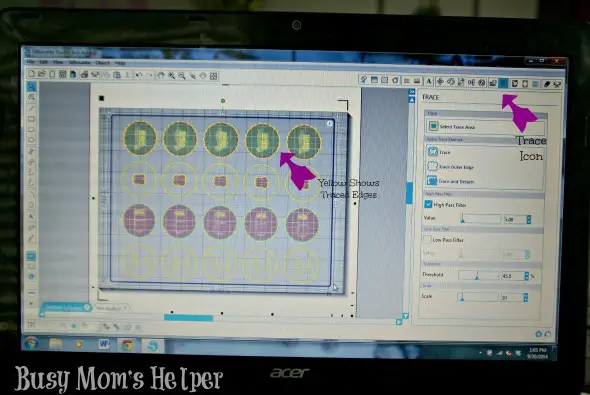Click the highlighted Trace icon in top toolbar
590x395 pixels.
click(503, 83)
